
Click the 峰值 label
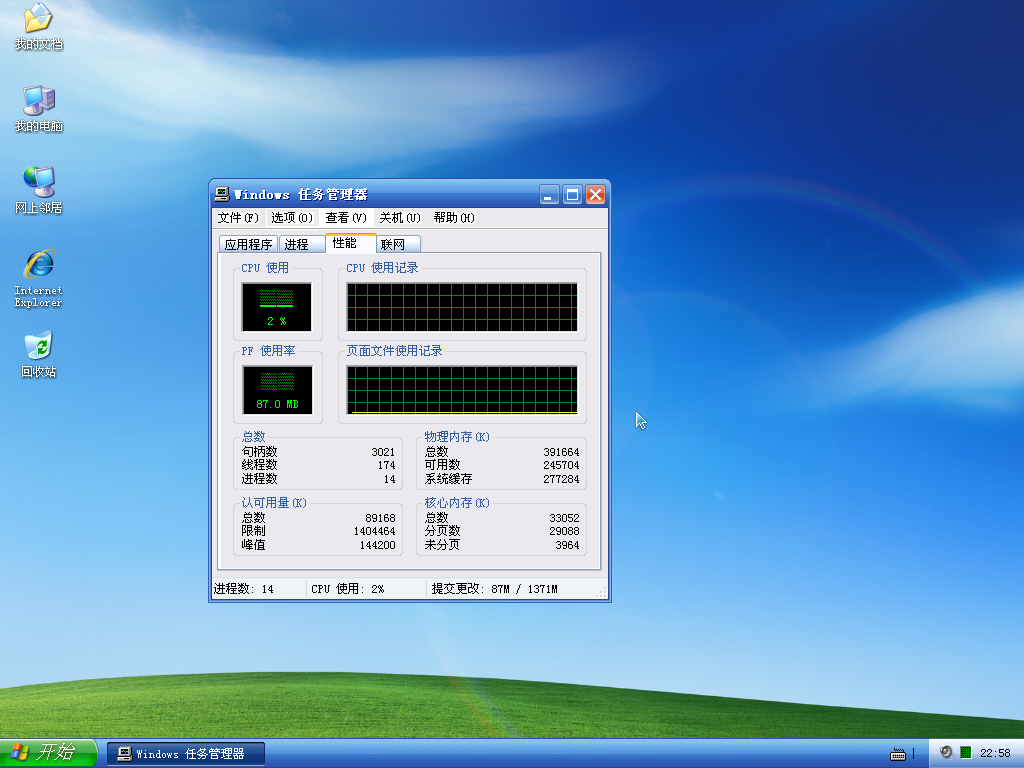tap(253, 545)
